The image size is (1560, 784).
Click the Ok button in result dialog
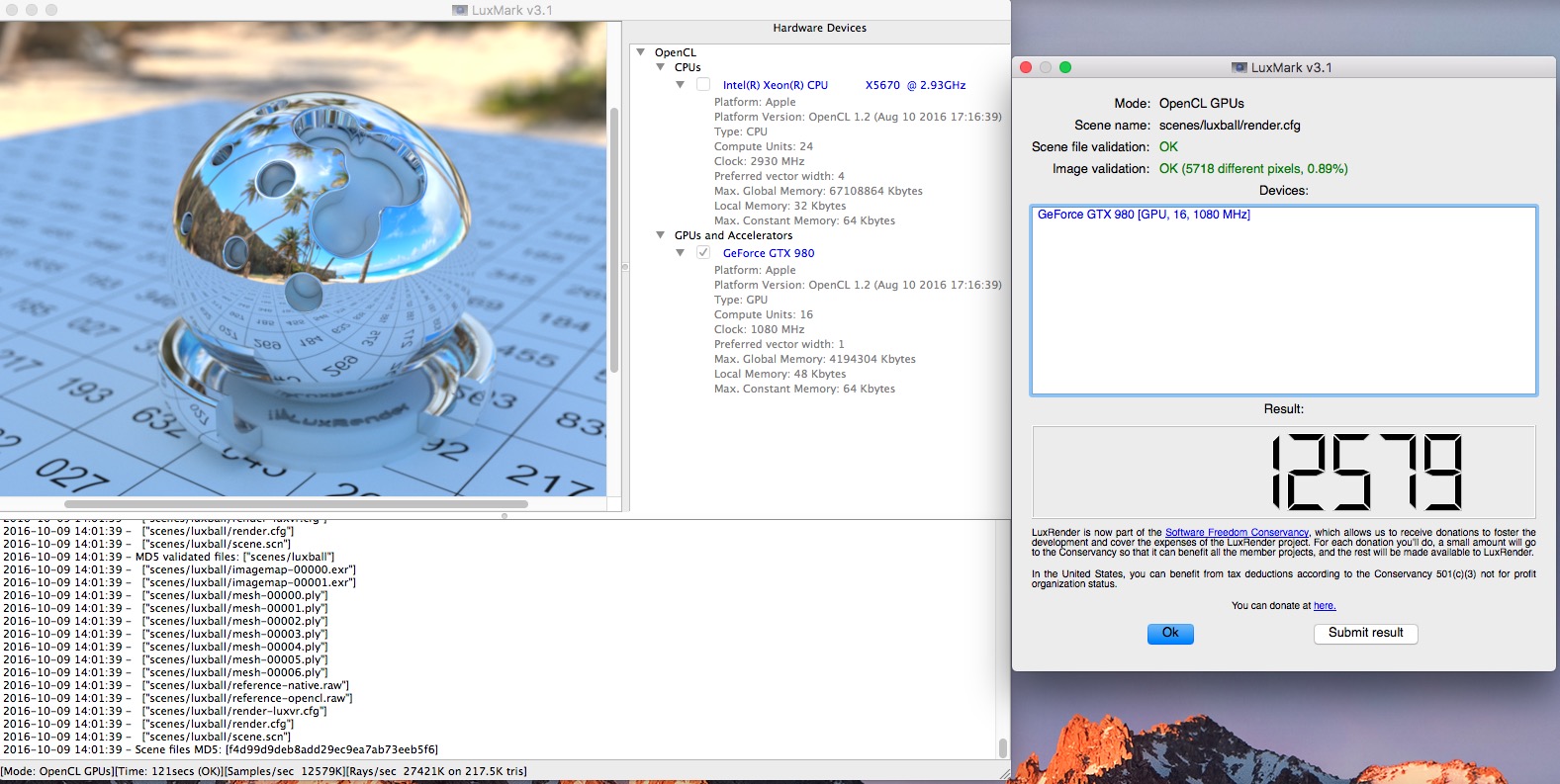(x=1170, y=634)
